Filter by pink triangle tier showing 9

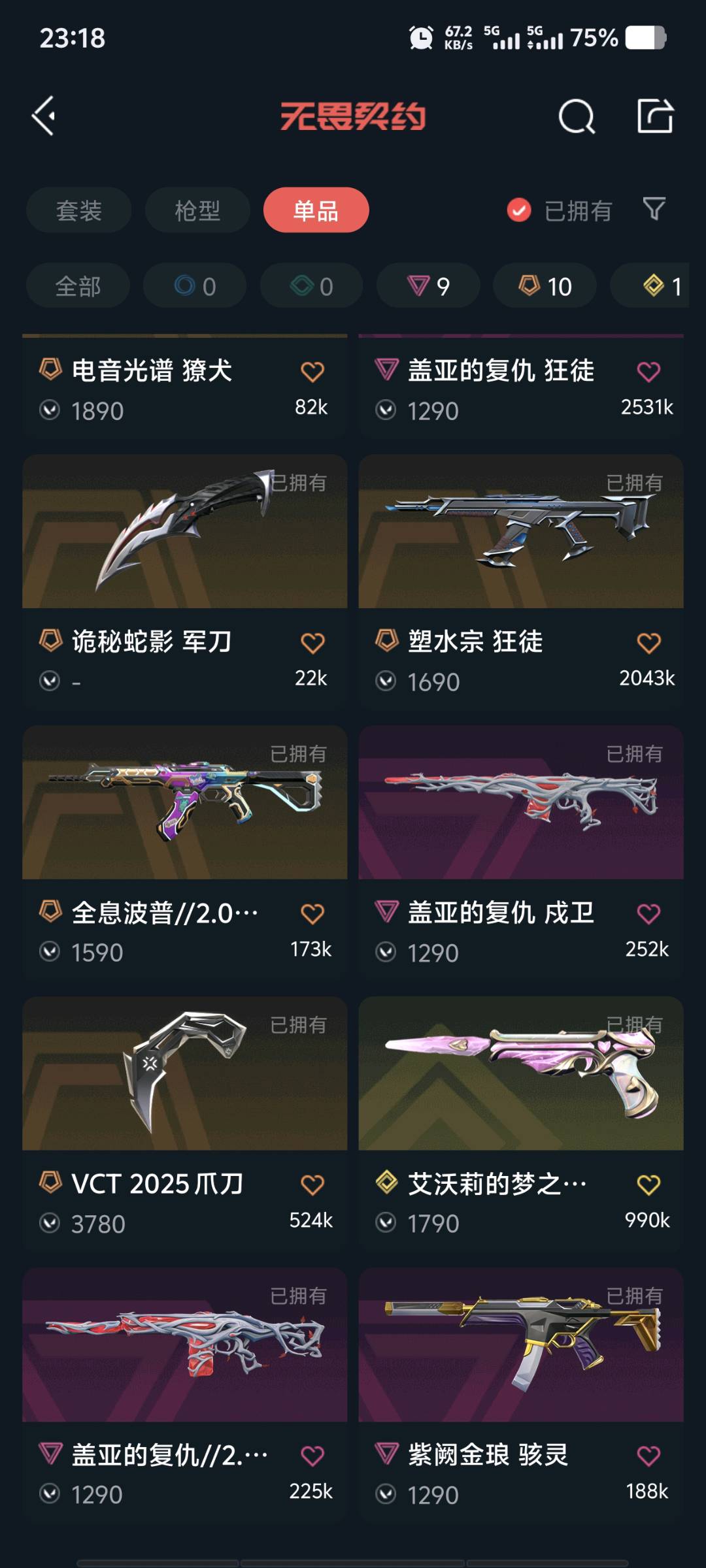428,286
